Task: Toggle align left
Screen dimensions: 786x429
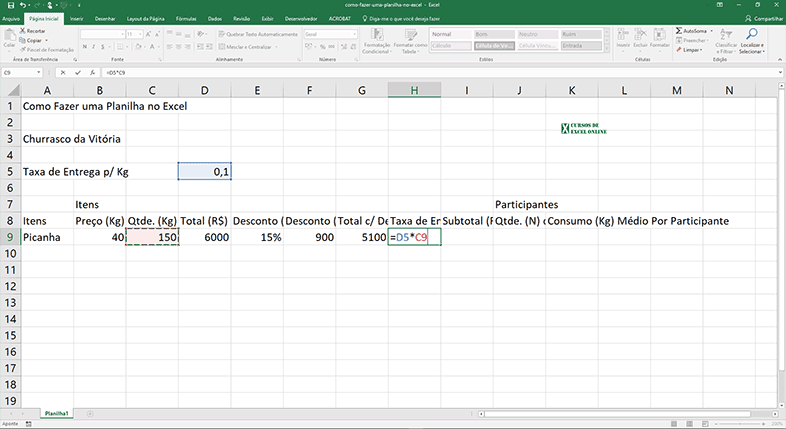Action: 169,47
